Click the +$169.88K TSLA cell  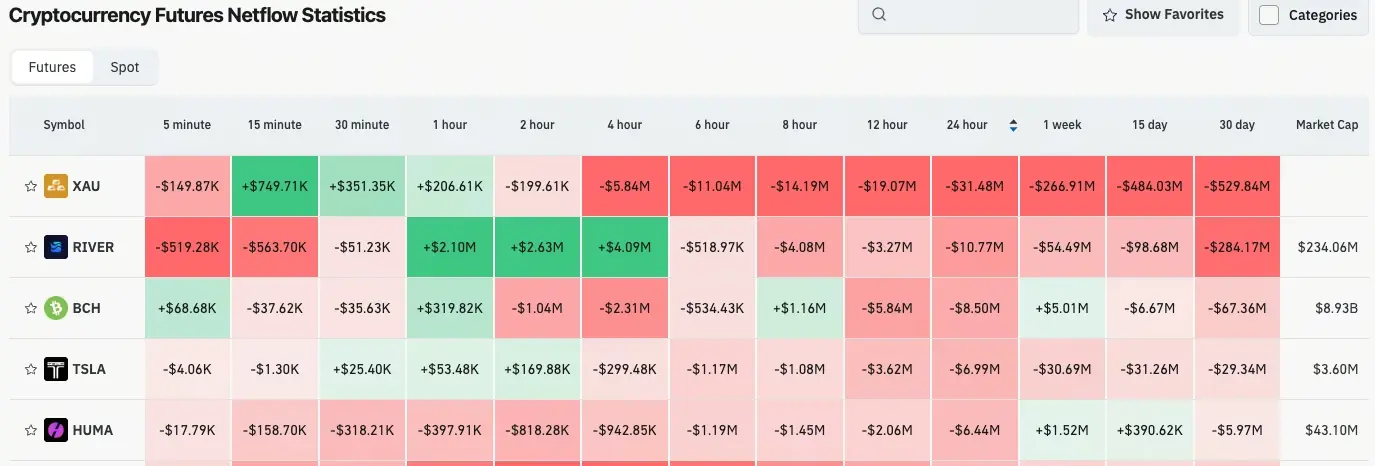point(537,369)
